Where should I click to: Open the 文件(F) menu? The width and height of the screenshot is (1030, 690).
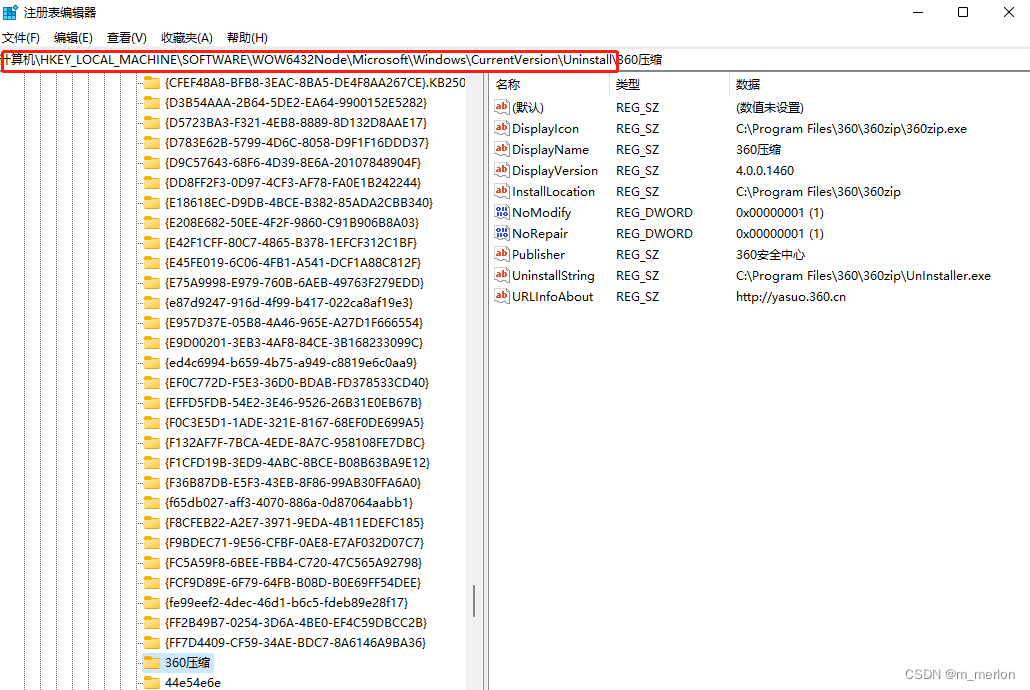(21, 37)
